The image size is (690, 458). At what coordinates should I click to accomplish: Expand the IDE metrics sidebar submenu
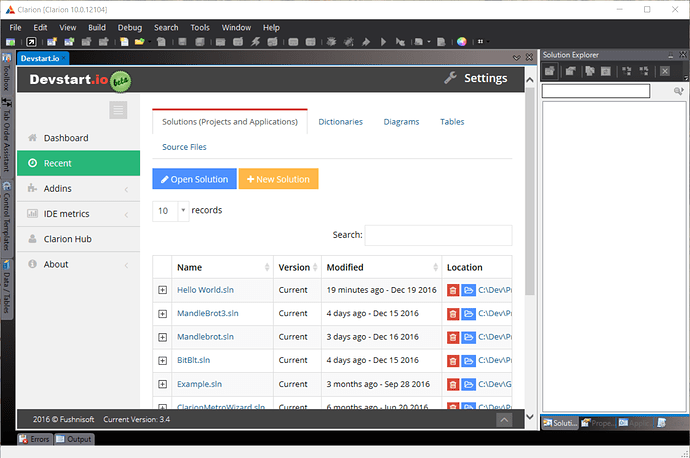126,214
